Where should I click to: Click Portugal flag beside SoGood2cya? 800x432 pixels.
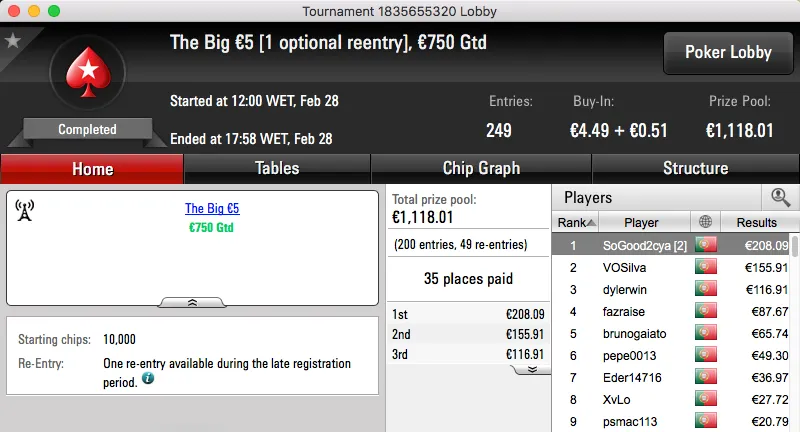[x=707, y=245]
